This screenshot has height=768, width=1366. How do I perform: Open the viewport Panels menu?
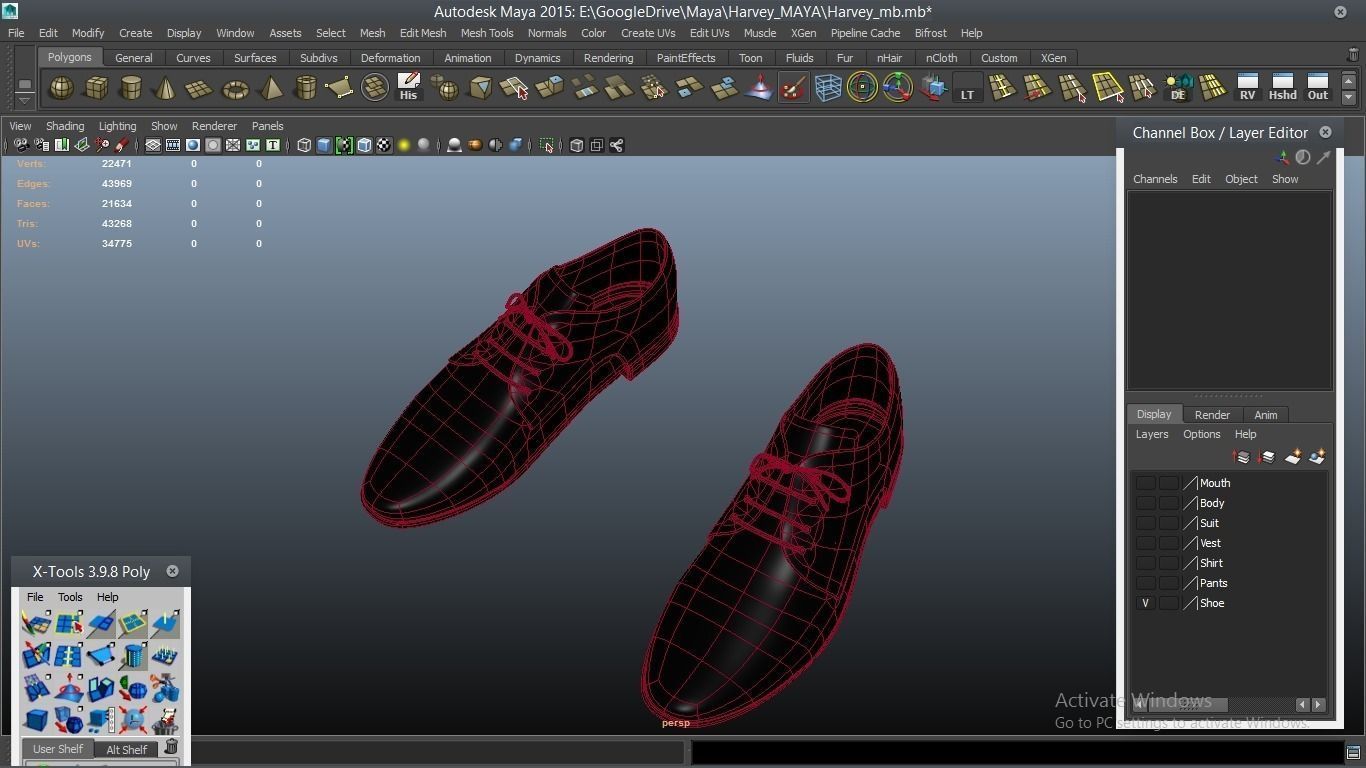point(267,126)
